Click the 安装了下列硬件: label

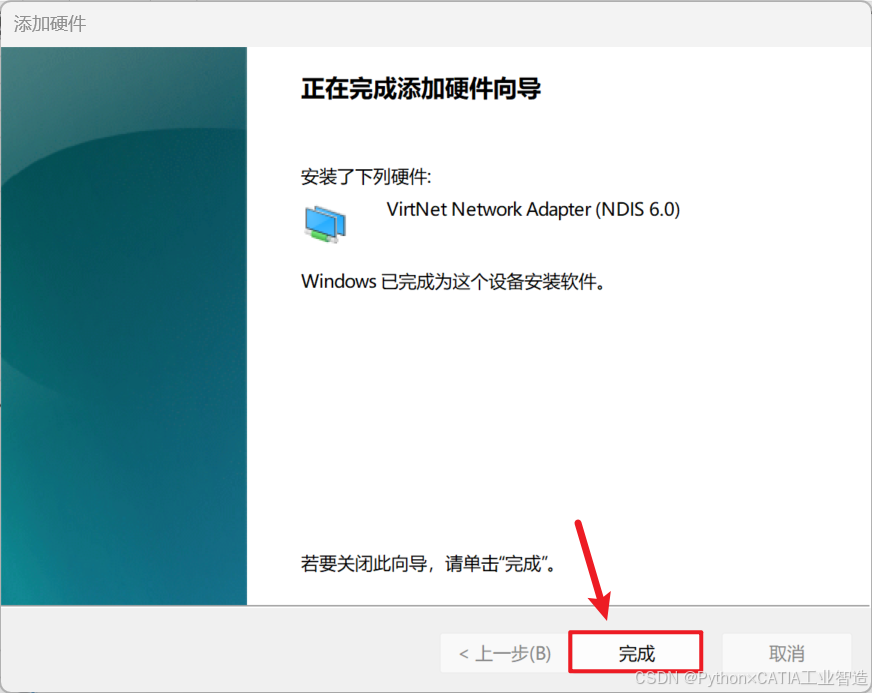click(x=365, y=177)
